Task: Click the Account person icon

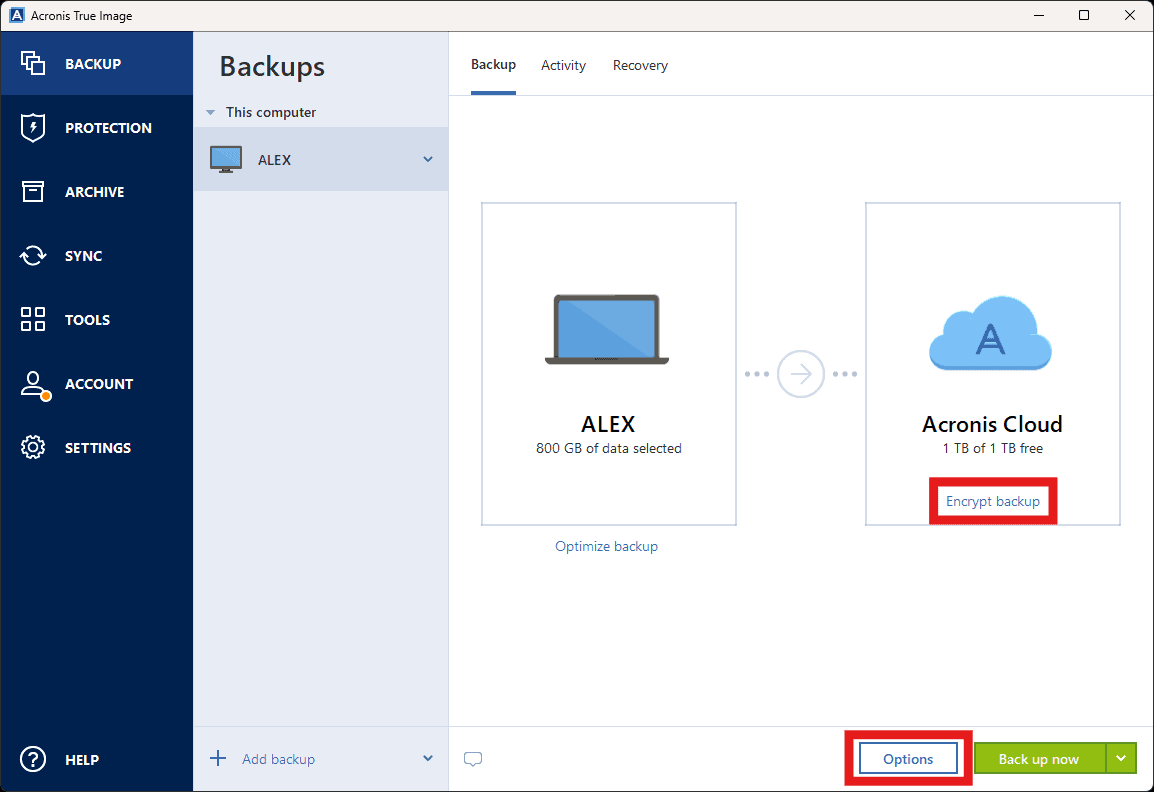Action: (33, 384)
